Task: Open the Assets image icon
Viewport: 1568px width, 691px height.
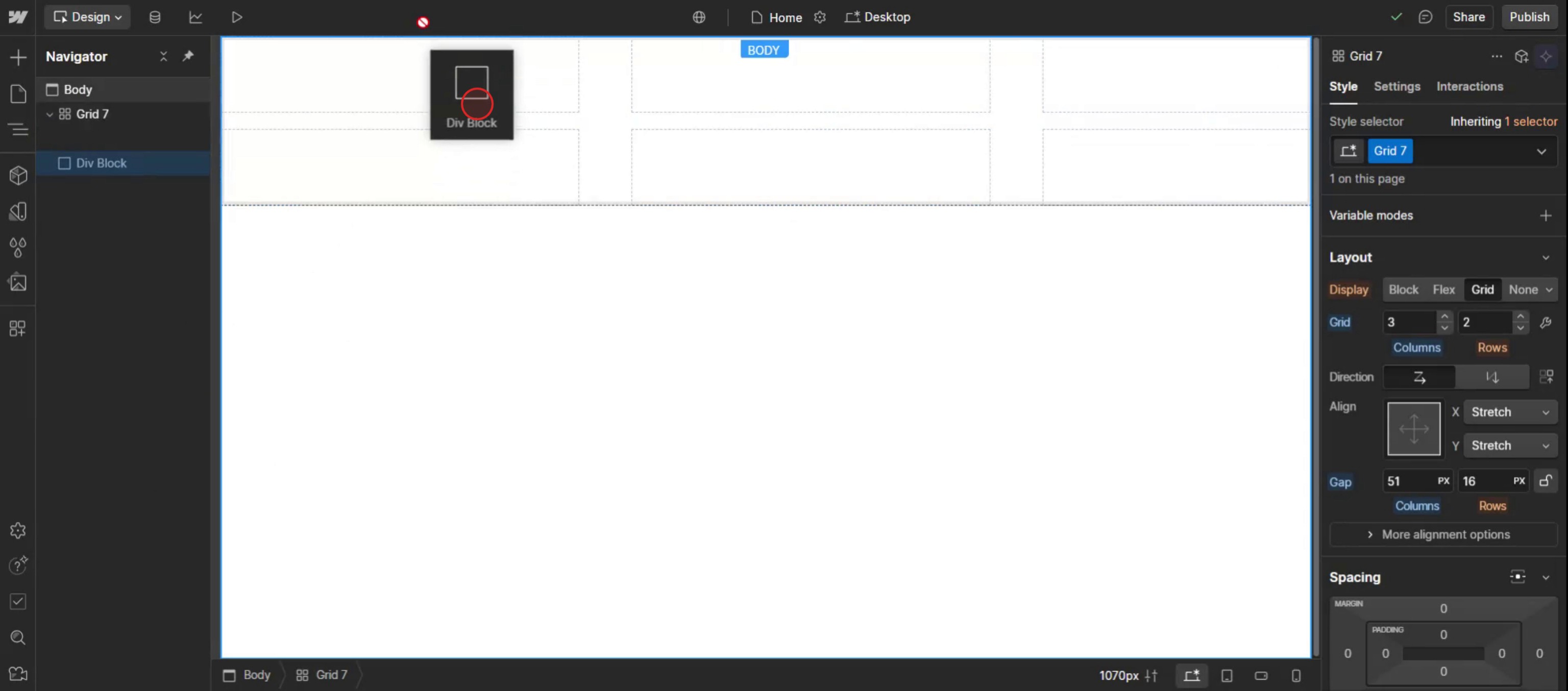Action: pyautogui.click(x=18, y=282)
